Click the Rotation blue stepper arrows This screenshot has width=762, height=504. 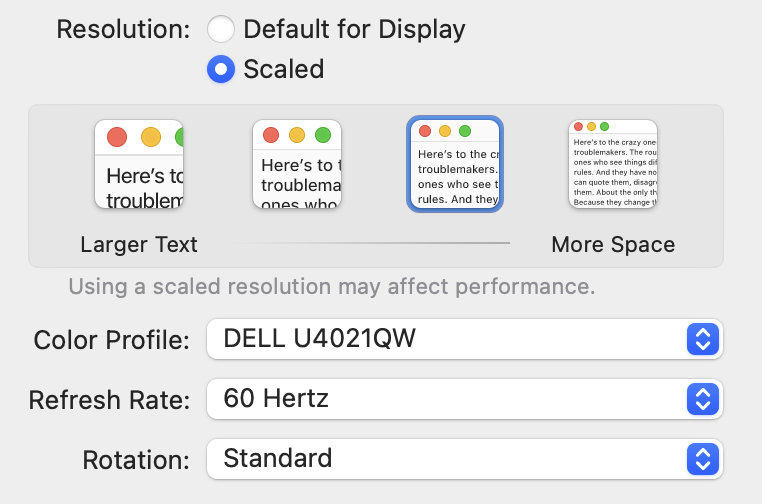[x=703, y=459]
